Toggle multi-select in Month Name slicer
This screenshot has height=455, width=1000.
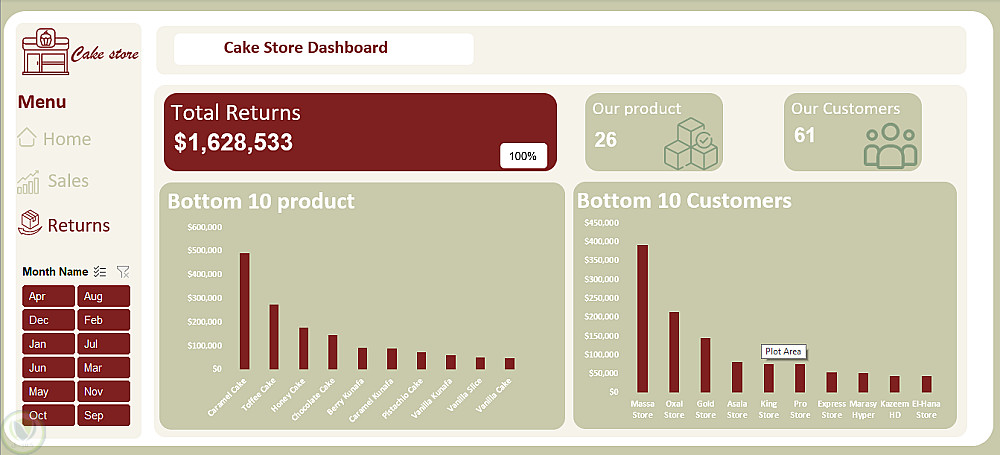99,272
